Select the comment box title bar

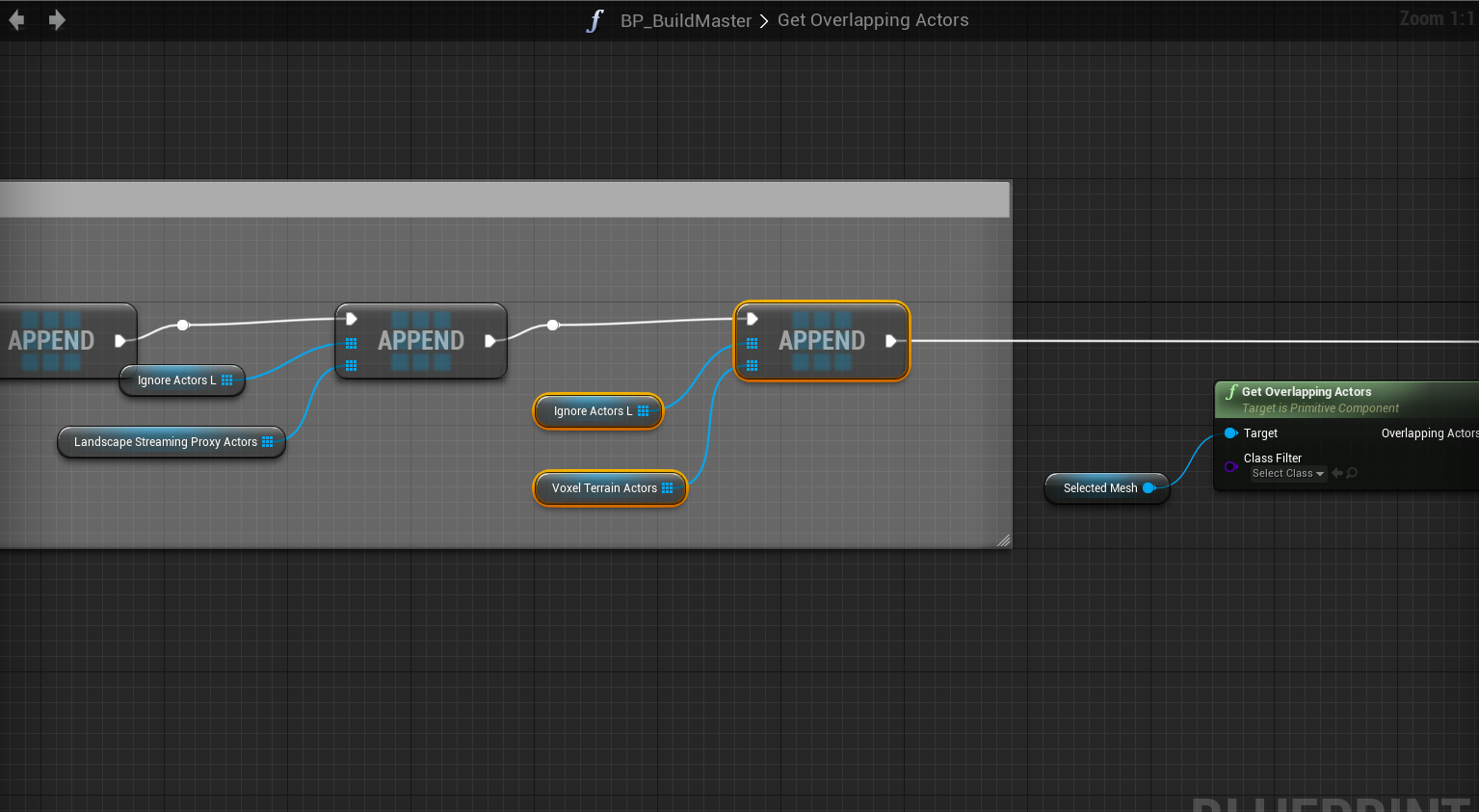click(x=501, y=199)
